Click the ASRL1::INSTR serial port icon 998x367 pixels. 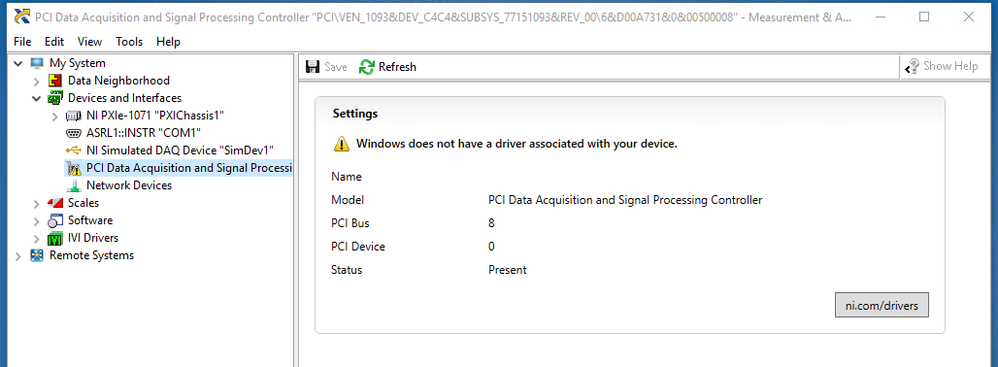tap(73, 133)
